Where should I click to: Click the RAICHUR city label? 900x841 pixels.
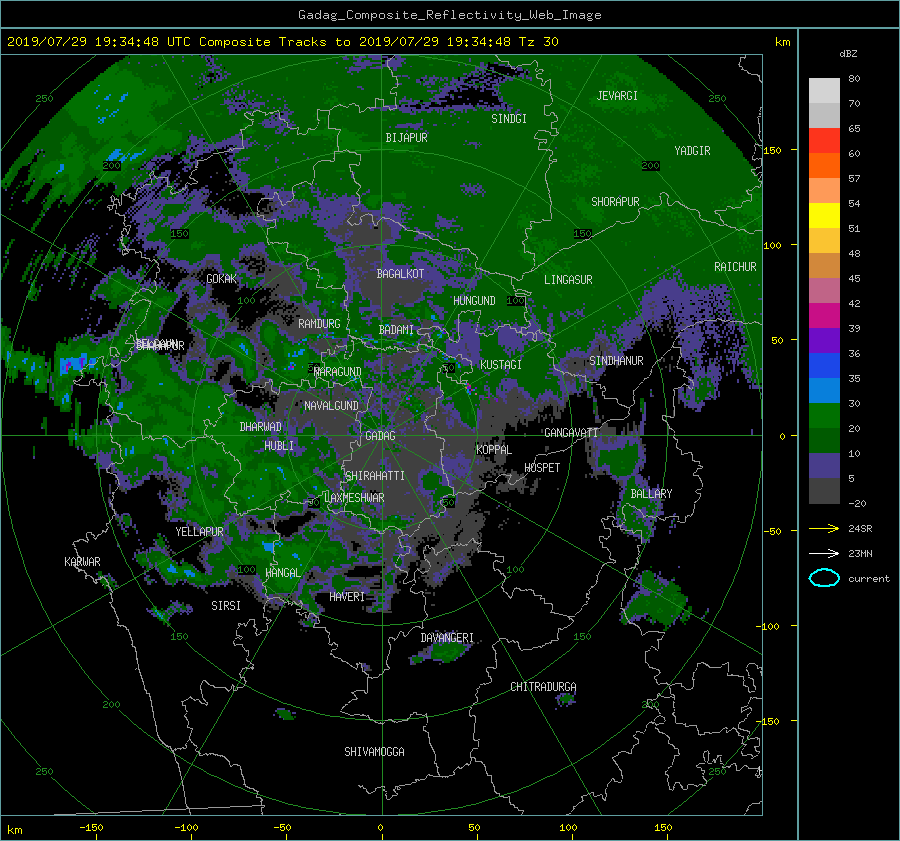point(735,267)
